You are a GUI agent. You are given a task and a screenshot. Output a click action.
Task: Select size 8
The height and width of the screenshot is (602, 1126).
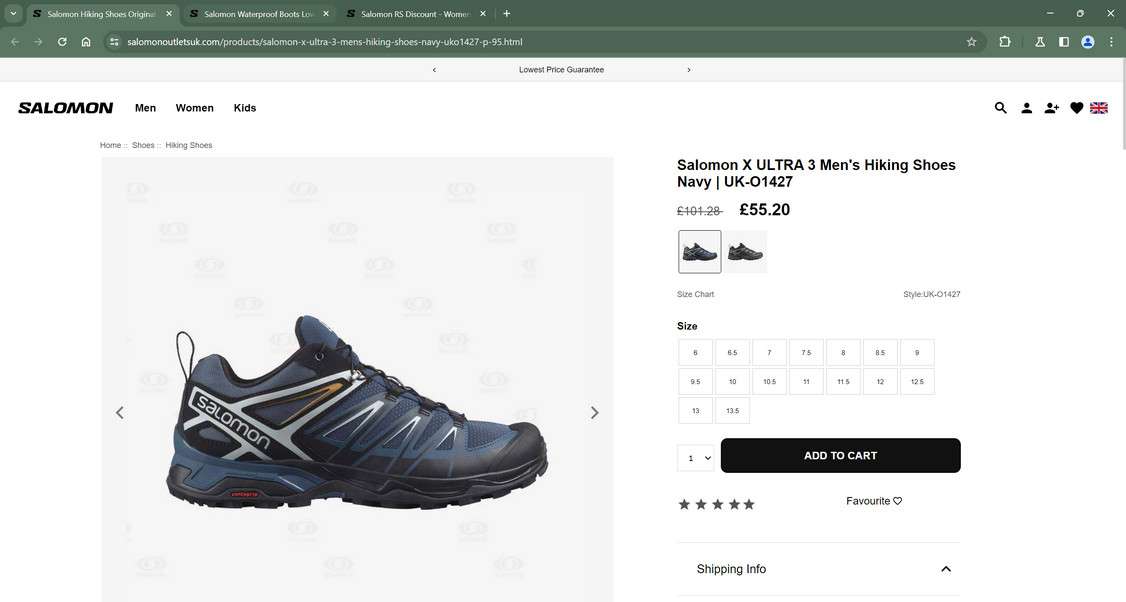tap(843, 353)
